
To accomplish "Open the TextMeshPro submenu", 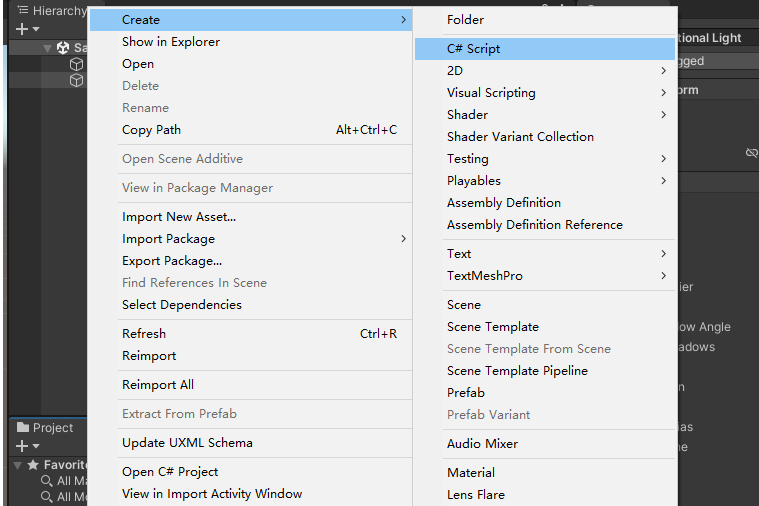I will (545, 276).
